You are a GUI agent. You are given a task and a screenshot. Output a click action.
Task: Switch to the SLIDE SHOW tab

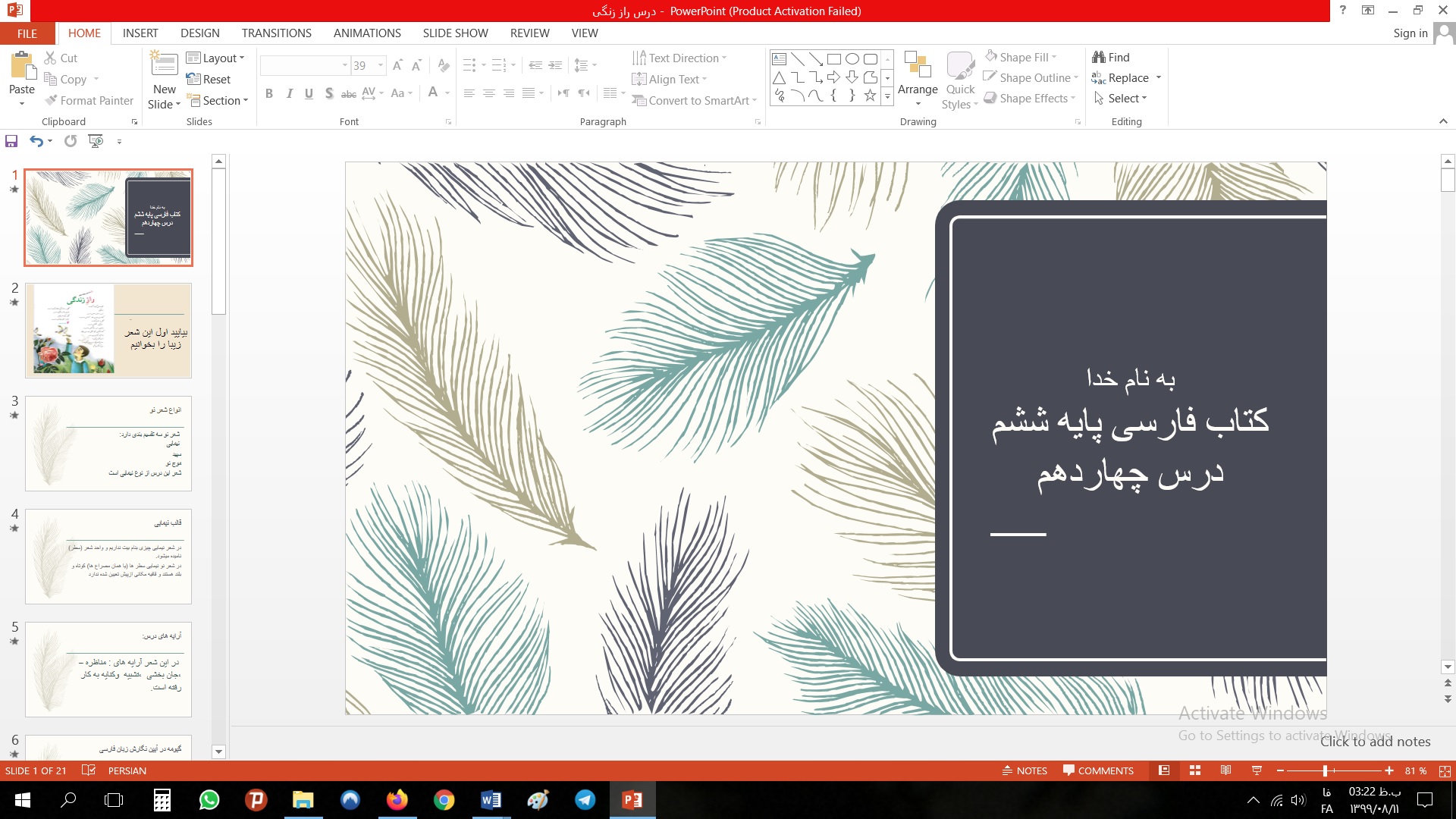pos(455,33)
